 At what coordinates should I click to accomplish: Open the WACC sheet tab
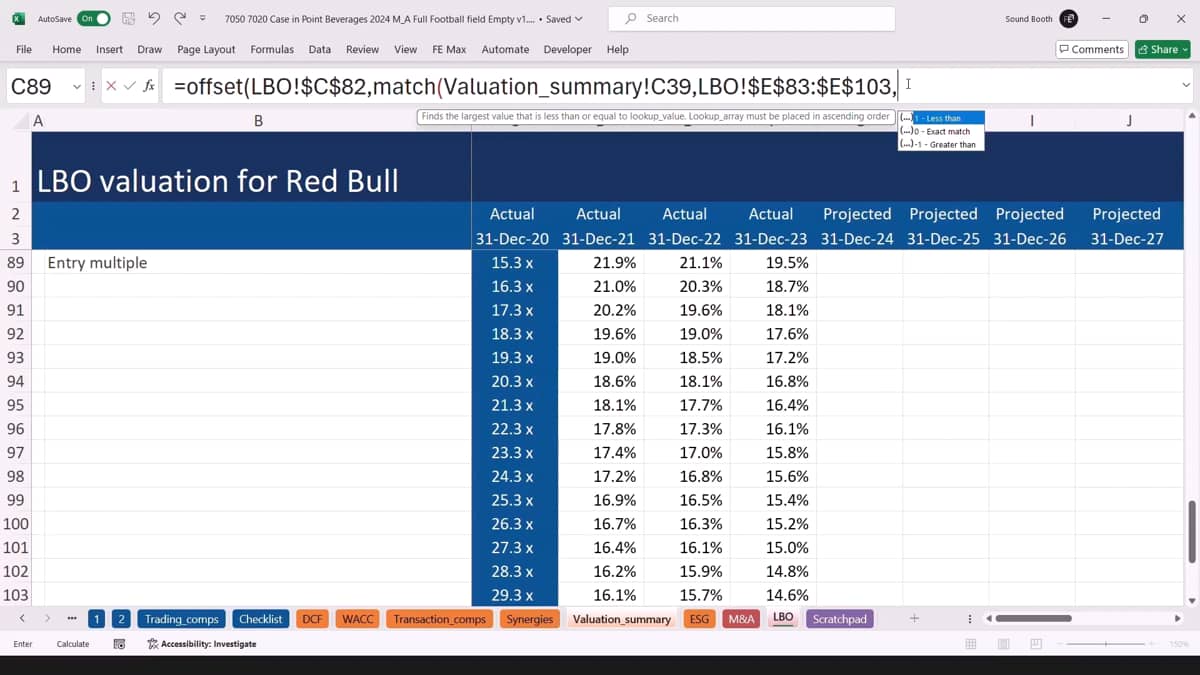(357, 619)
